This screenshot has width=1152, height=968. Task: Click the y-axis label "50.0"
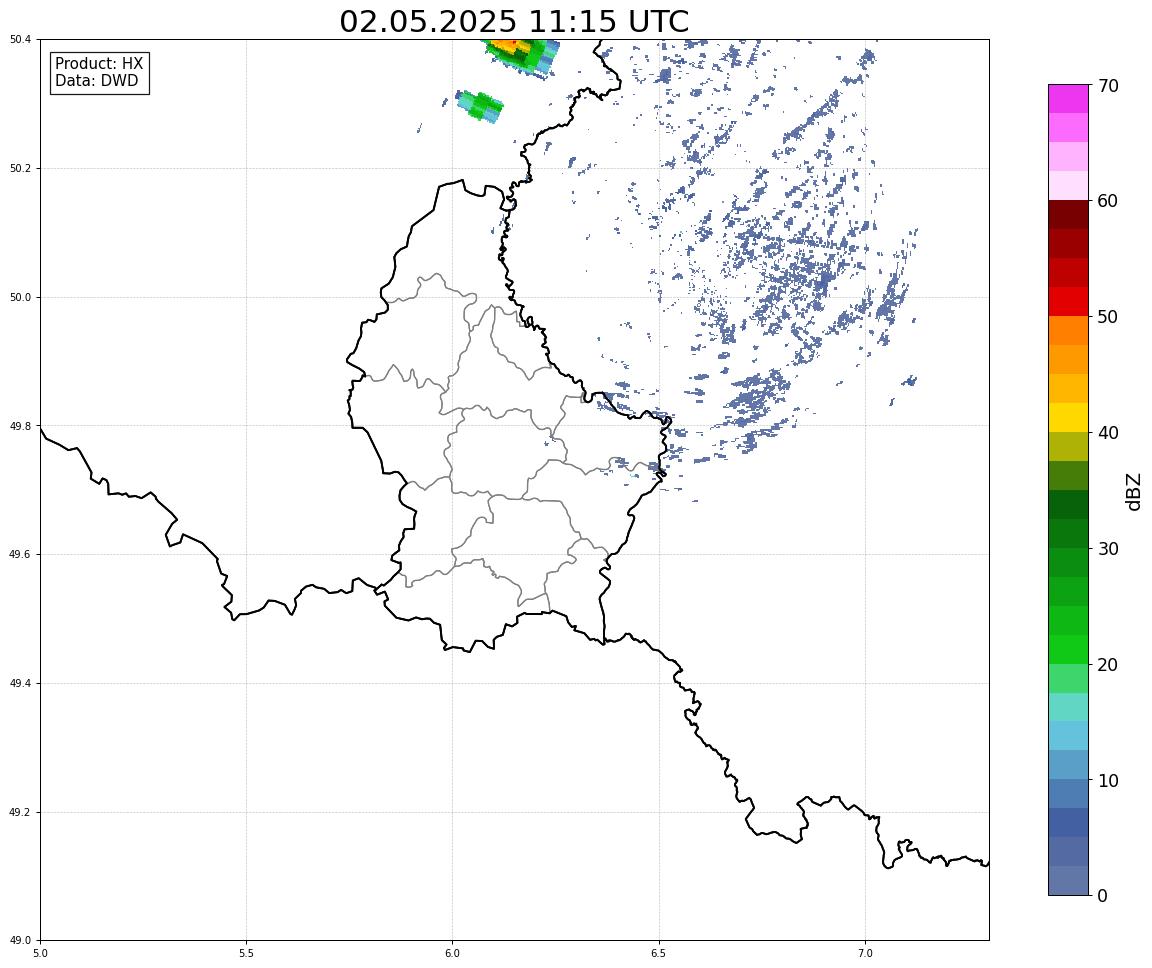tap(21, 297)
